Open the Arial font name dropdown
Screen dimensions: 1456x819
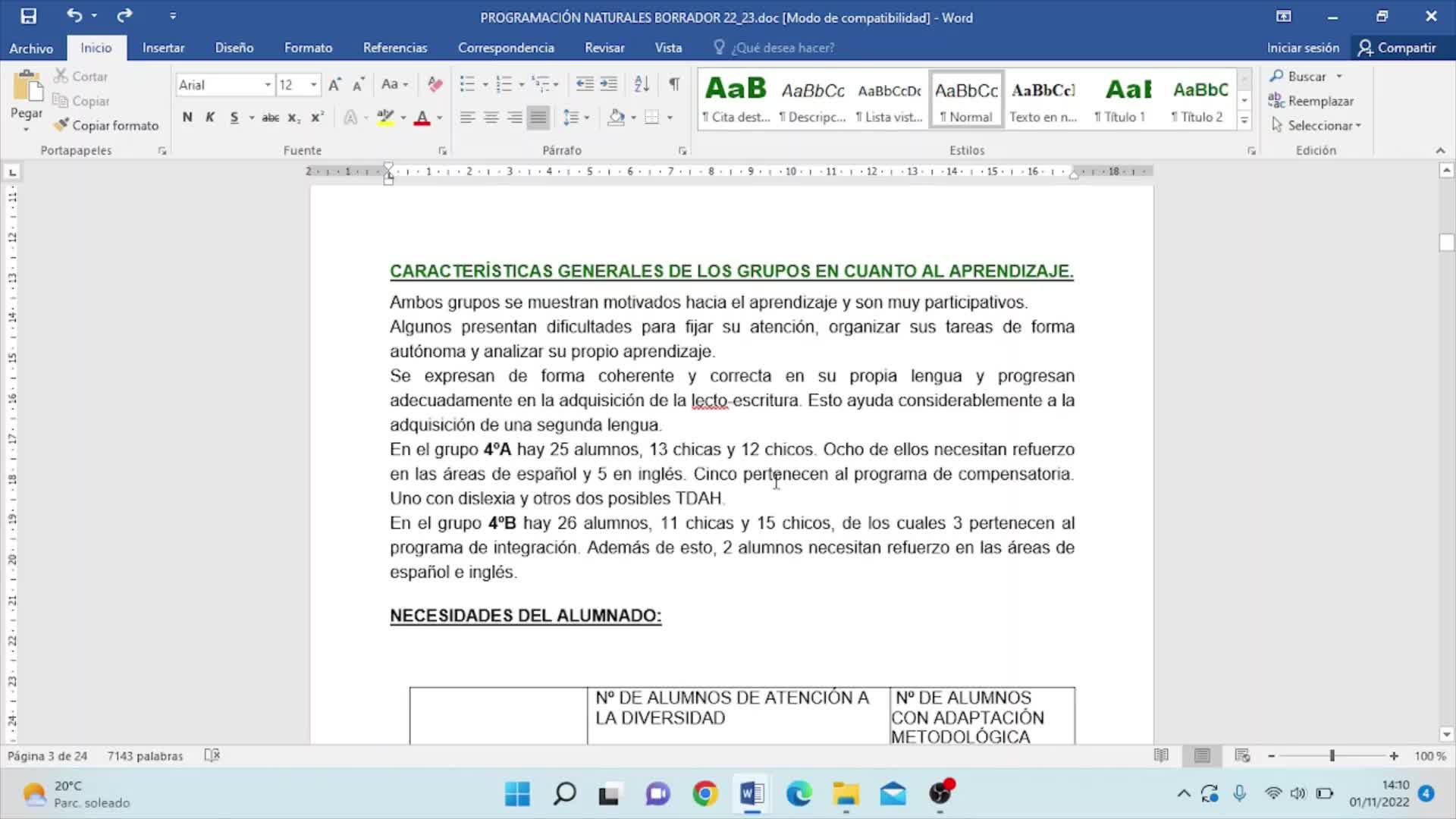click(268, 85)
